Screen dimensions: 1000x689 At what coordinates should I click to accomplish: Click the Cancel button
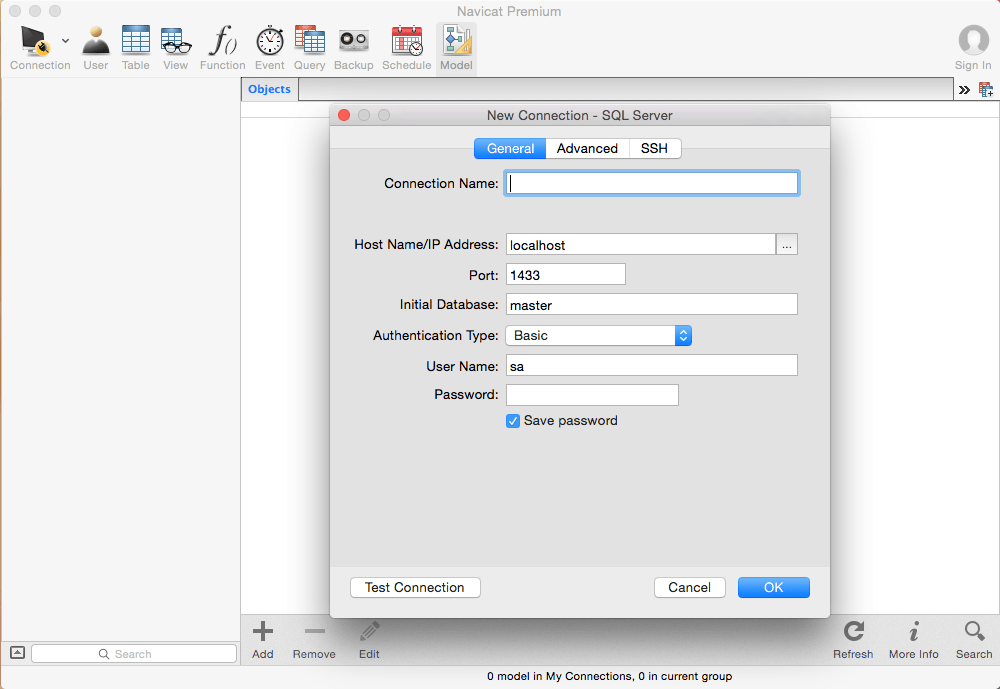pyautogui.click(x=689, y=588)
